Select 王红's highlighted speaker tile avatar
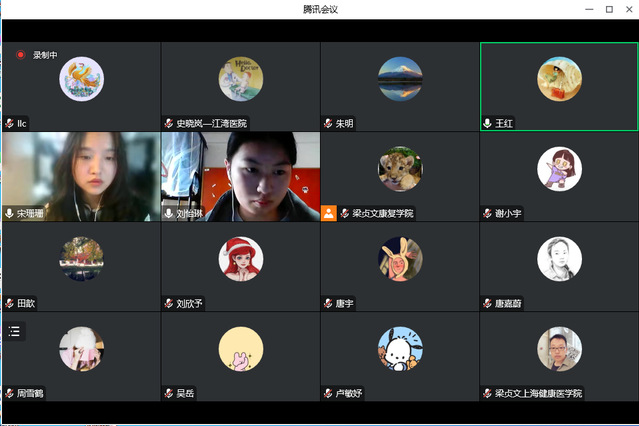This screenshot has width=639, height=426. [x=559, y=79]
